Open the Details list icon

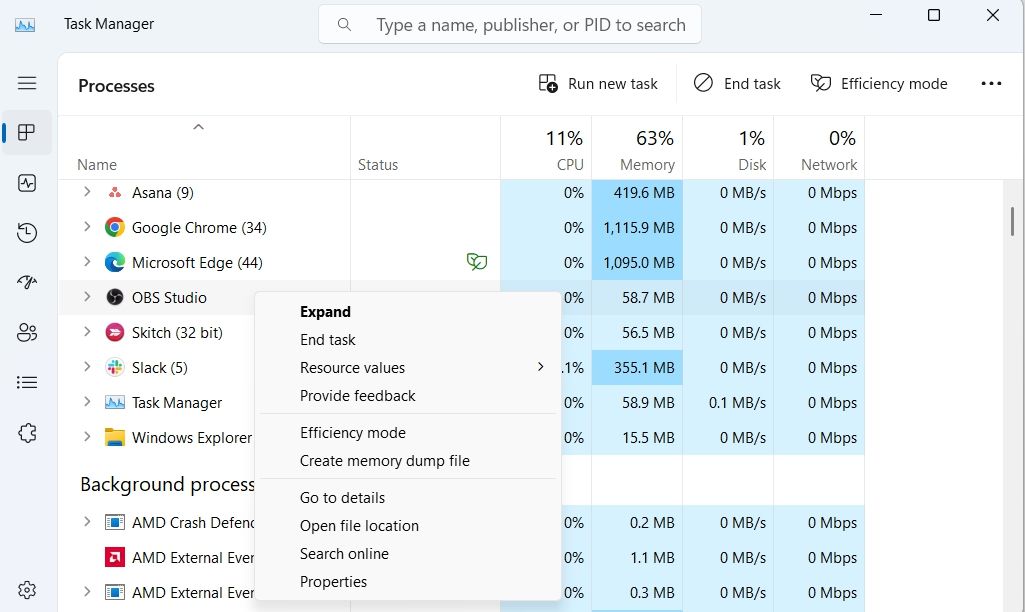pos(27,383)
